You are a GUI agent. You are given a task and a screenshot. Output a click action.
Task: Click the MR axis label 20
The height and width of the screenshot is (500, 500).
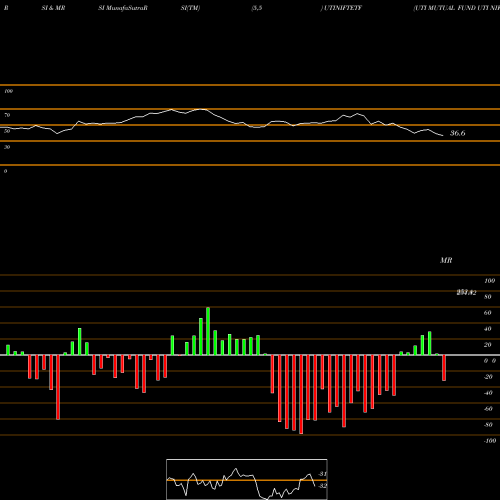tap(487, 345)
